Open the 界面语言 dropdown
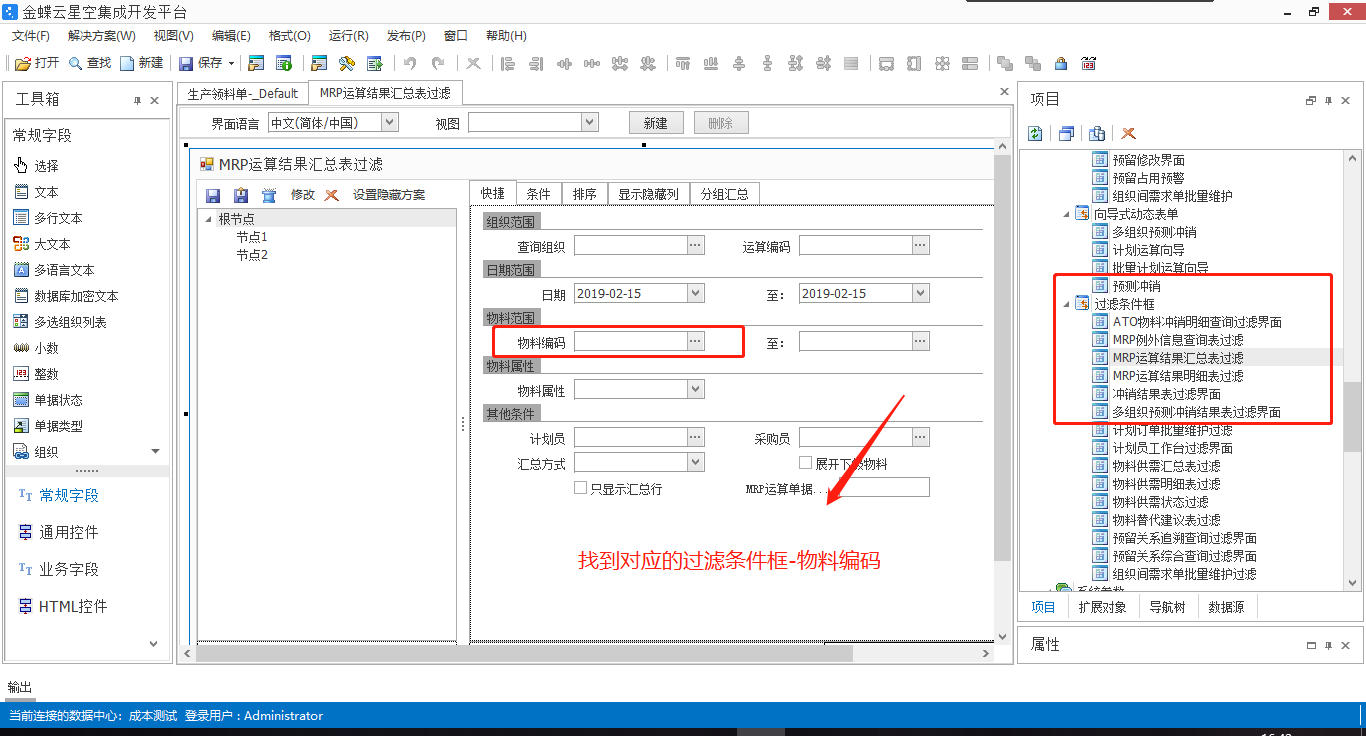Screen dimensions: 1366x736 point(389,122)
